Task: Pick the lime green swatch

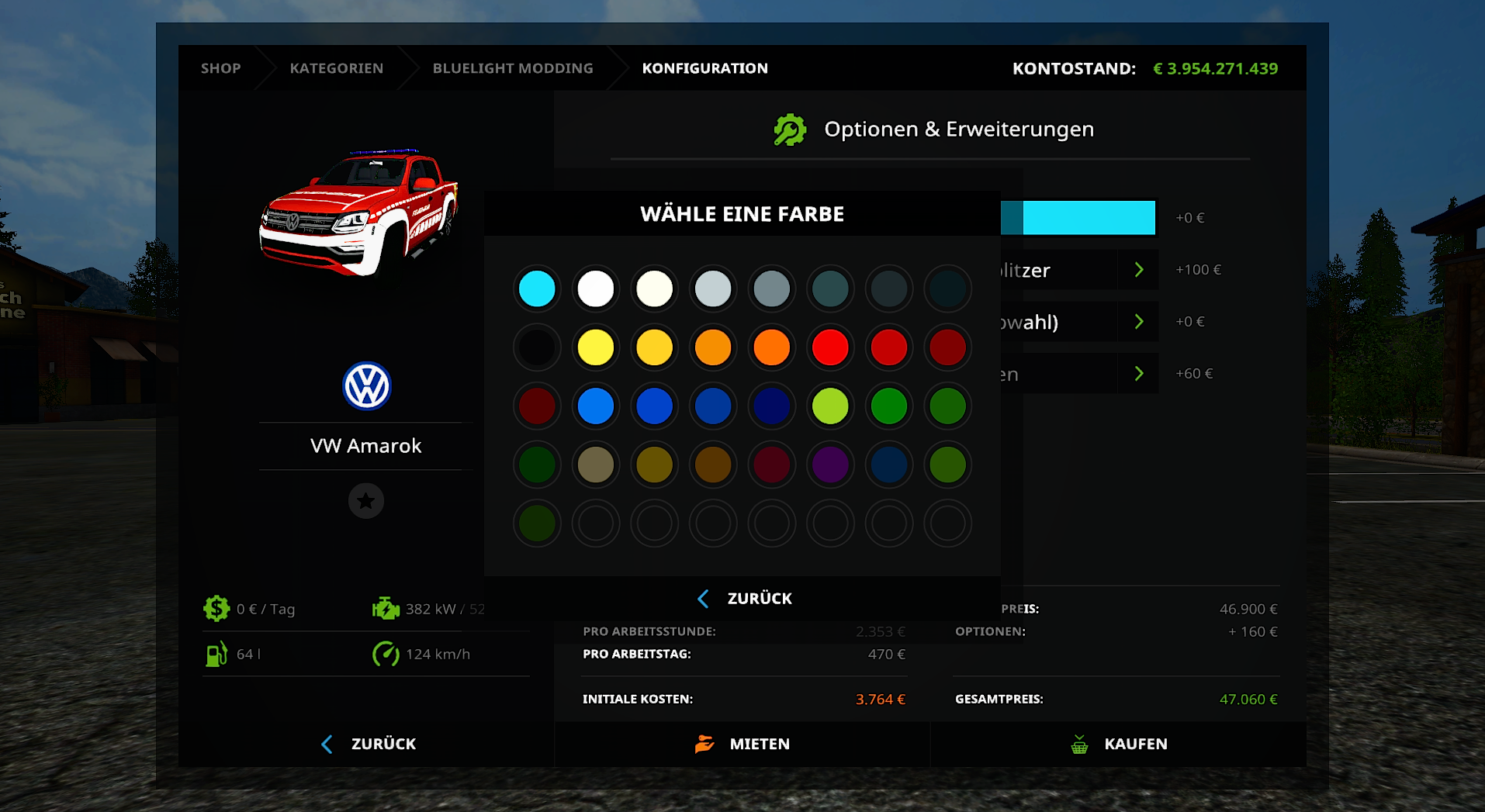Action: pos(830,406)
